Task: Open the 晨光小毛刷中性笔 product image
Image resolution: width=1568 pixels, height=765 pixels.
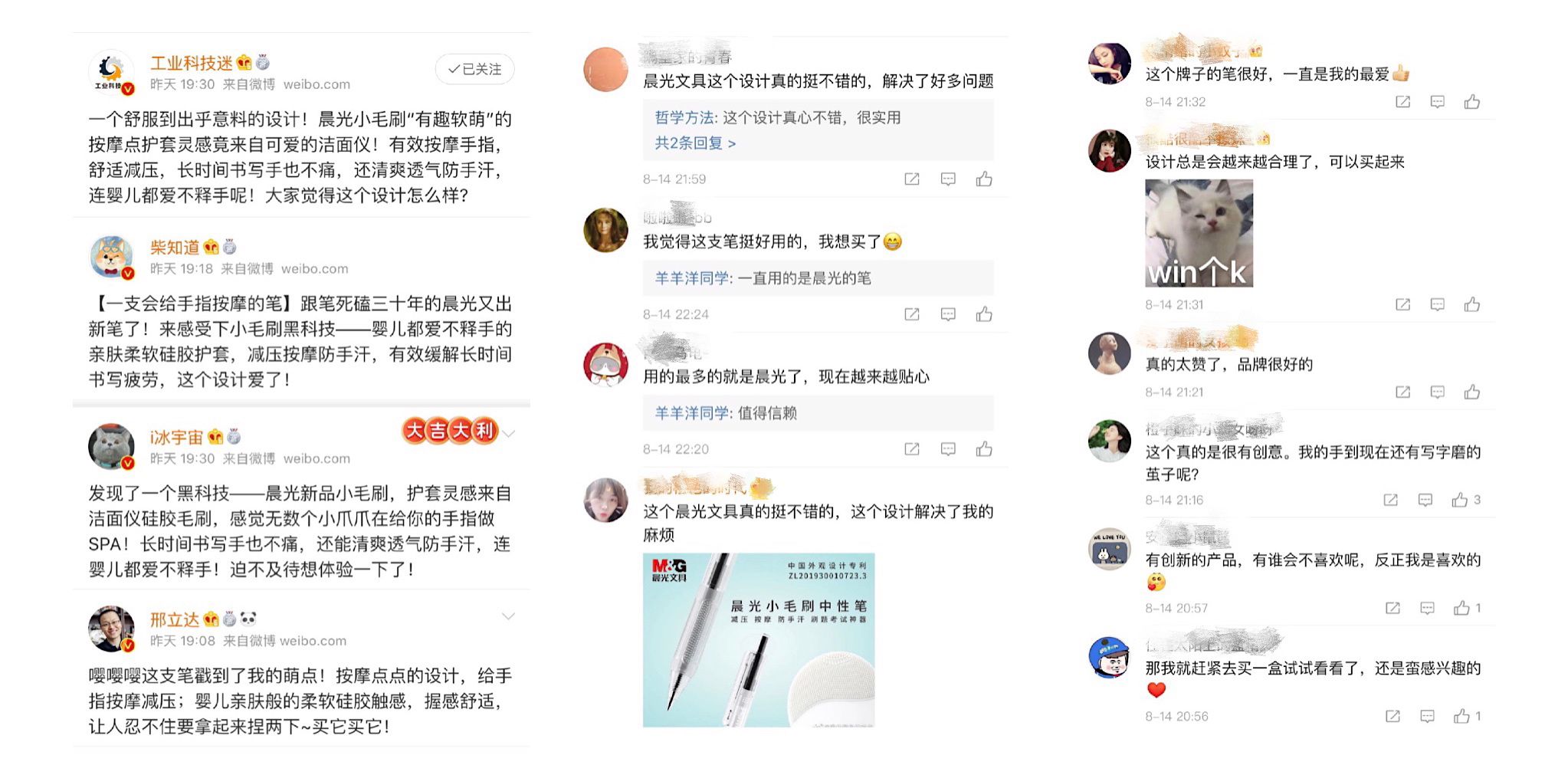Action: (759, 640)
